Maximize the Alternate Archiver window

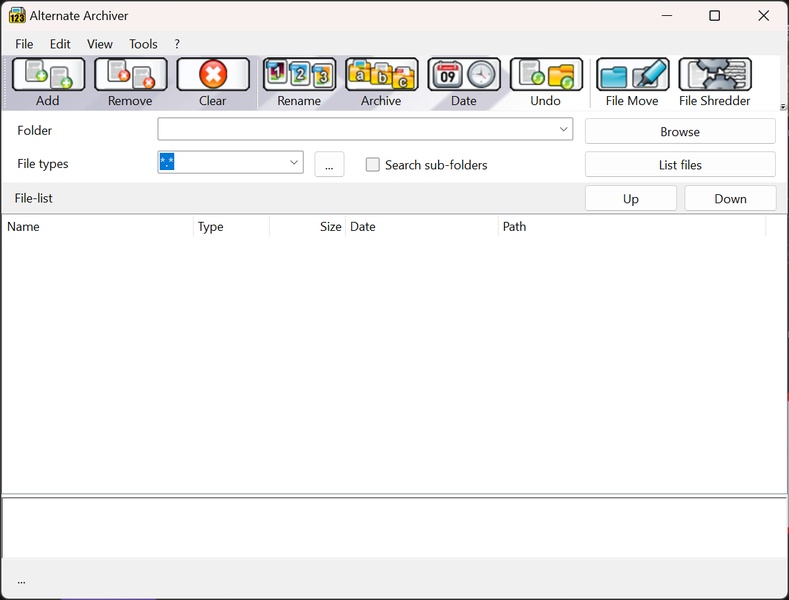click(715, 16)
